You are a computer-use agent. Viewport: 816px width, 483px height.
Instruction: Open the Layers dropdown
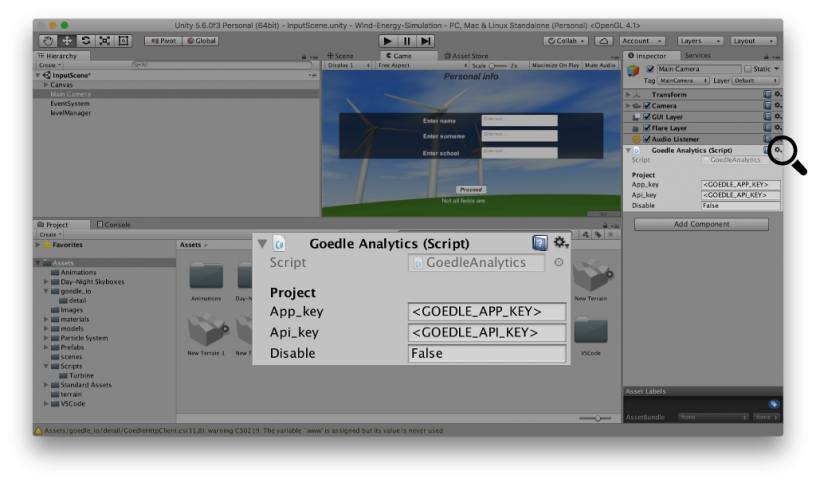click(700, 41)
